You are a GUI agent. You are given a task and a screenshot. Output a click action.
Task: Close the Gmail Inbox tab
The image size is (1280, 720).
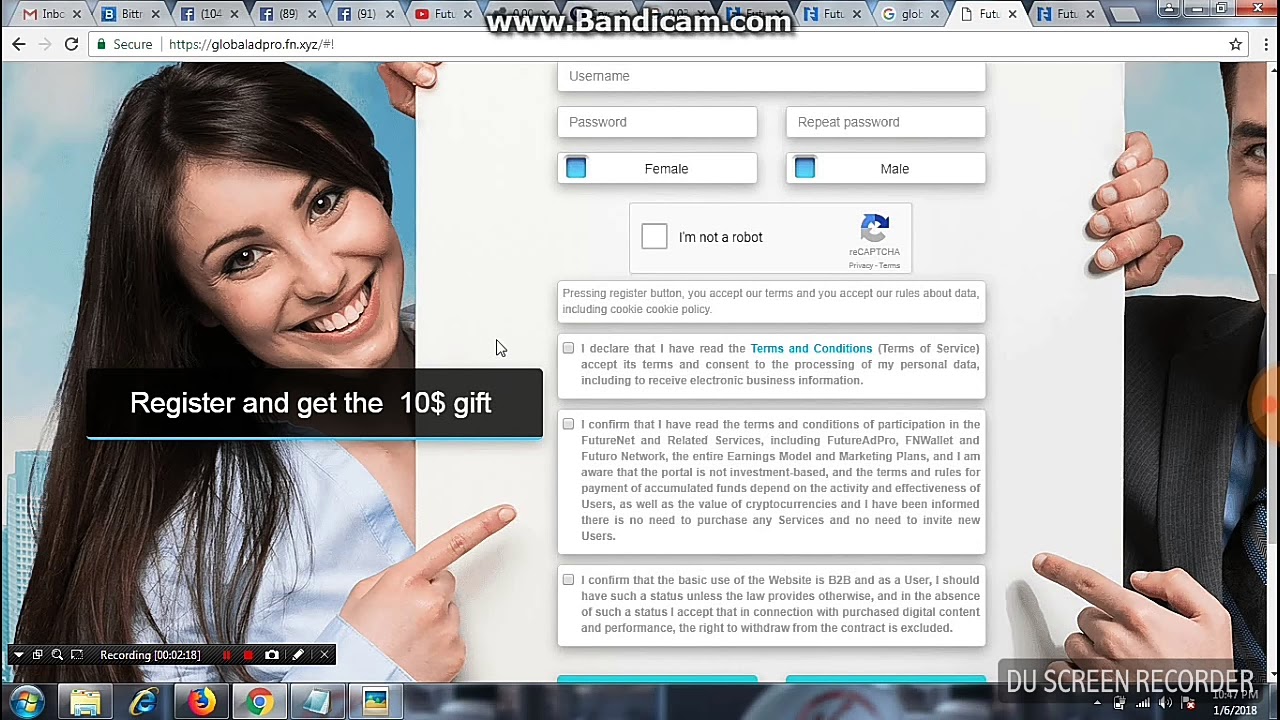pyautogui.click(x=77, y=14)
